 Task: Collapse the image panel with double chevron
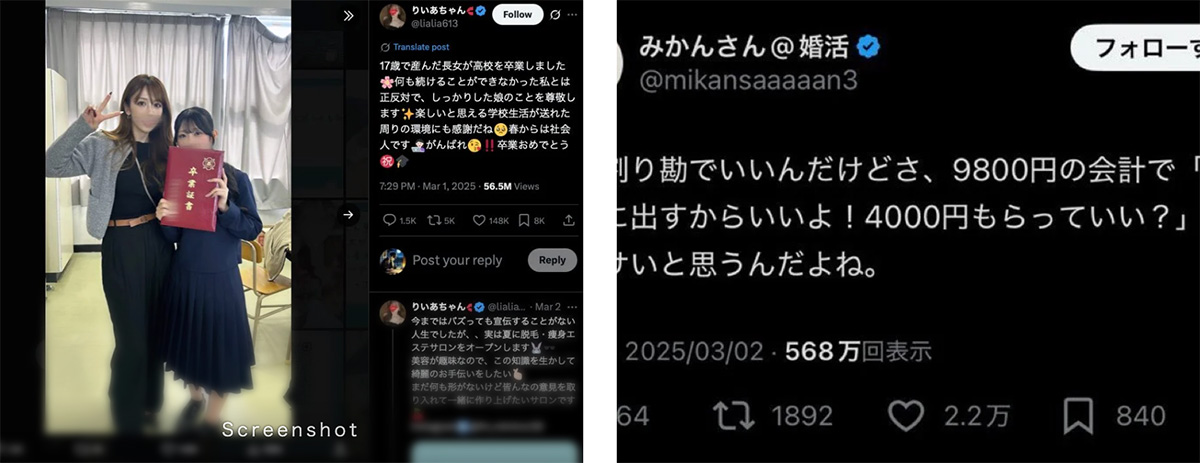[348, 16]
